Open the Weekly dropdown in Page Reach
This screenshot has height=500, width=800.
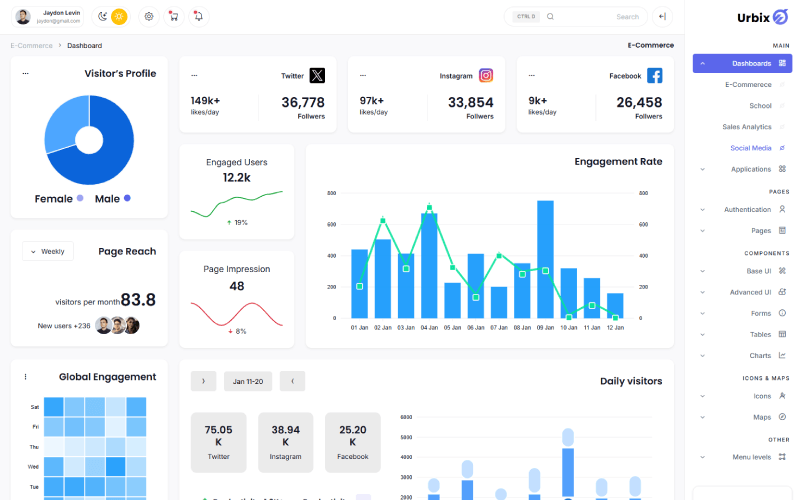(48, 252)
